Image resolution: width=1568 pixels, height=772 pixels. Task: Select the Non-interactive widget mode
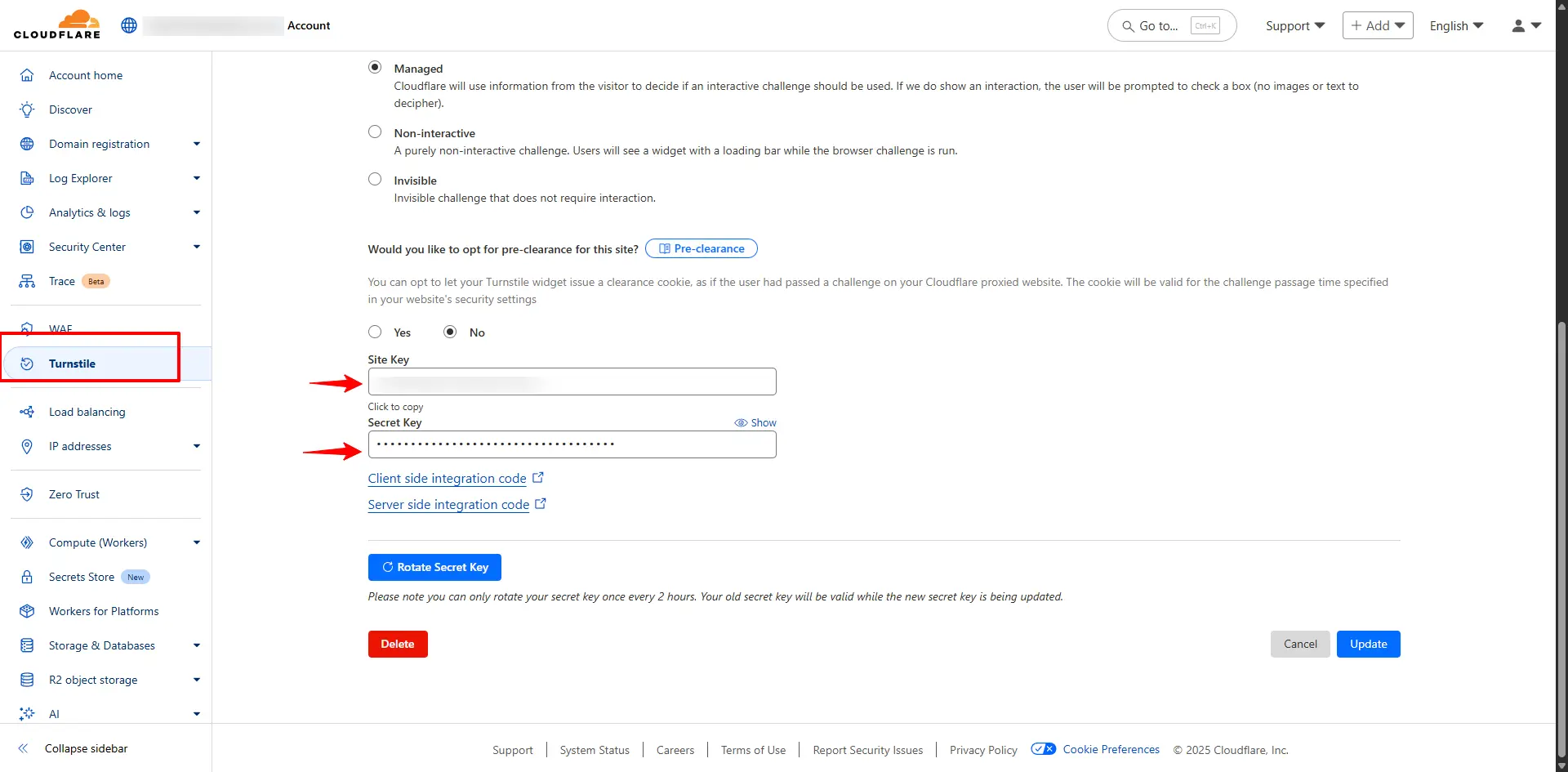tap(375, 132)
